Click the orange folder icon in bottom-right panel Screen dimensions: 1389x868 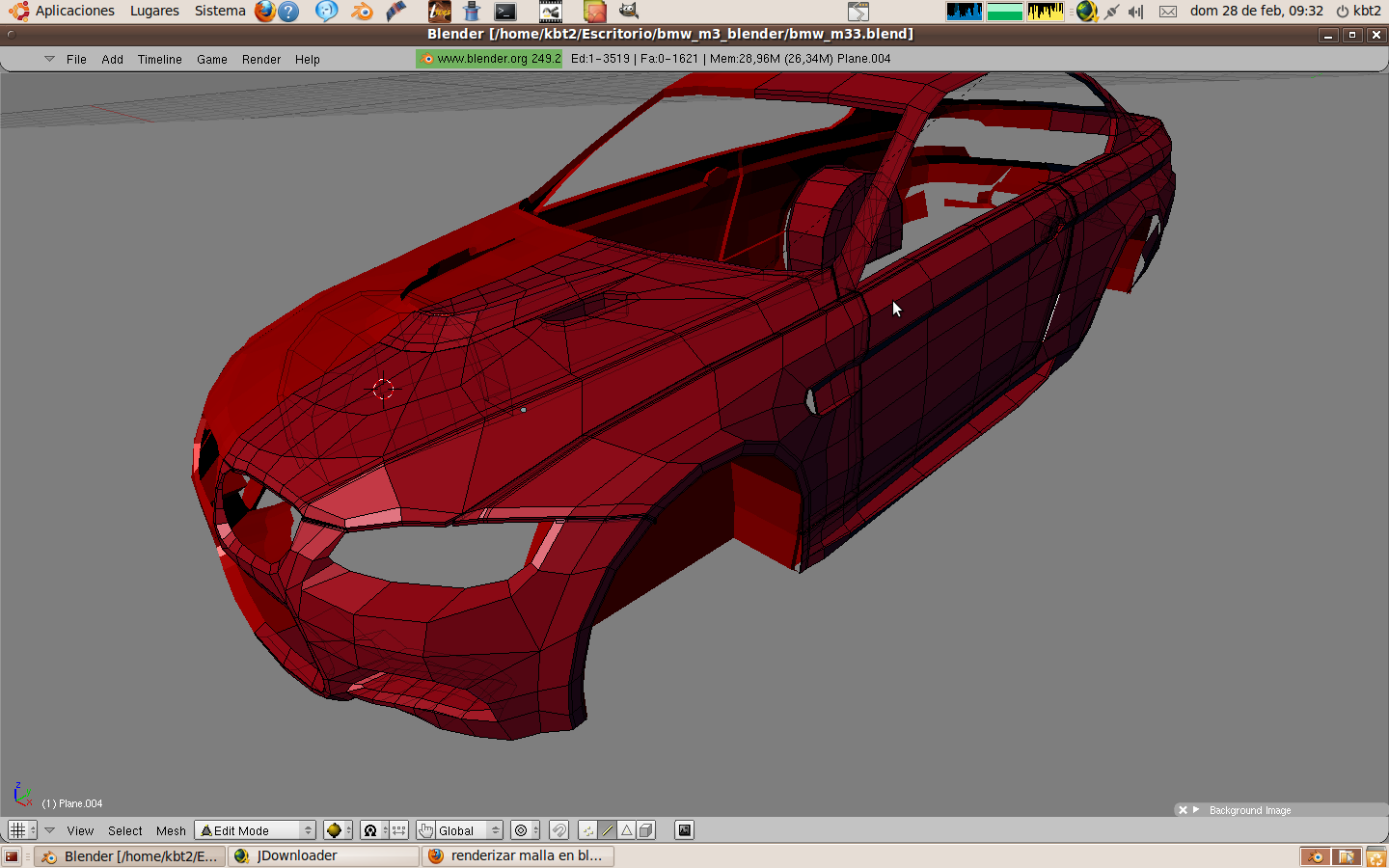click(x=1347, y=856)
